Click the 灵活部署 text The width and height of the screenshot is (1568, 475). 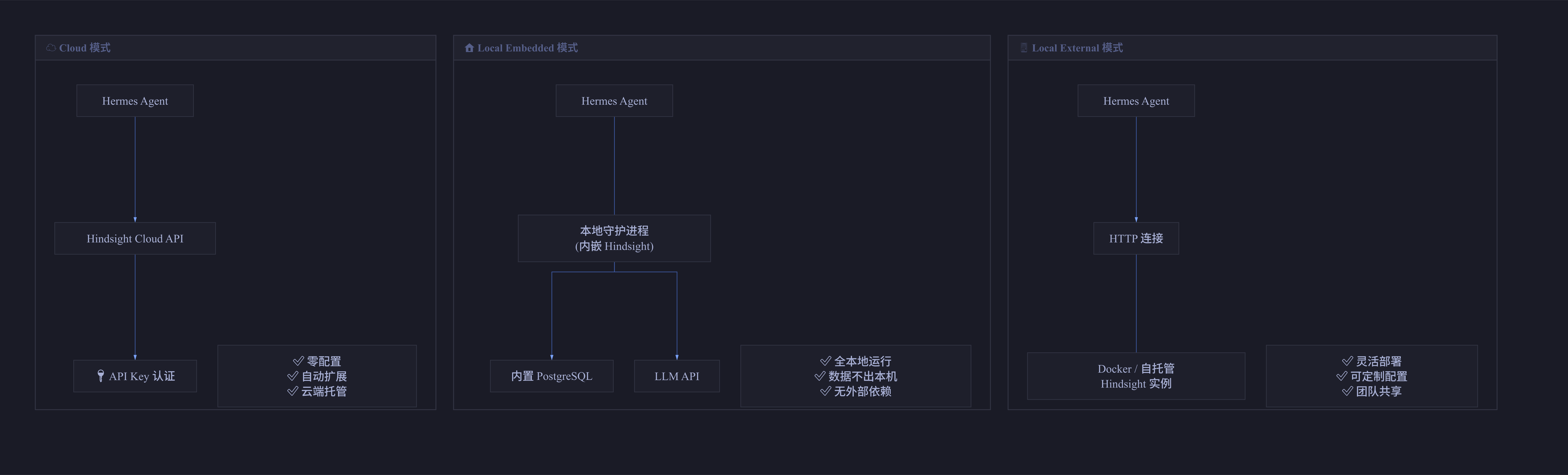pos(1379,361)
